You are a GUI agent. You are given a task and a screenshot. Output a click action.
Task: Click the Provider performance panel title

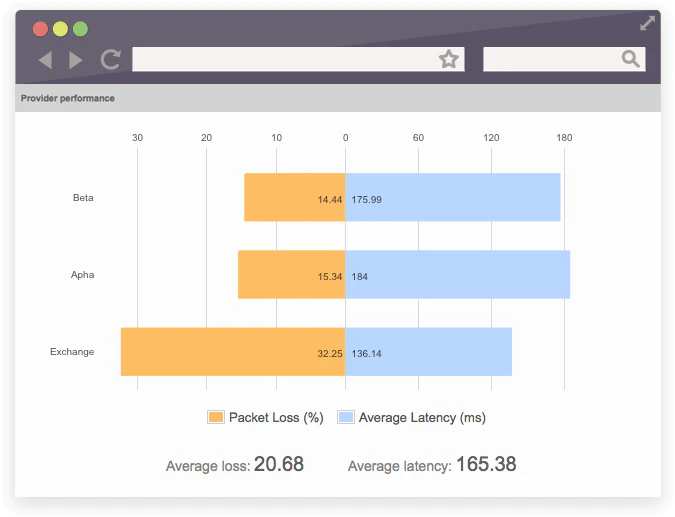coord(68,98)
